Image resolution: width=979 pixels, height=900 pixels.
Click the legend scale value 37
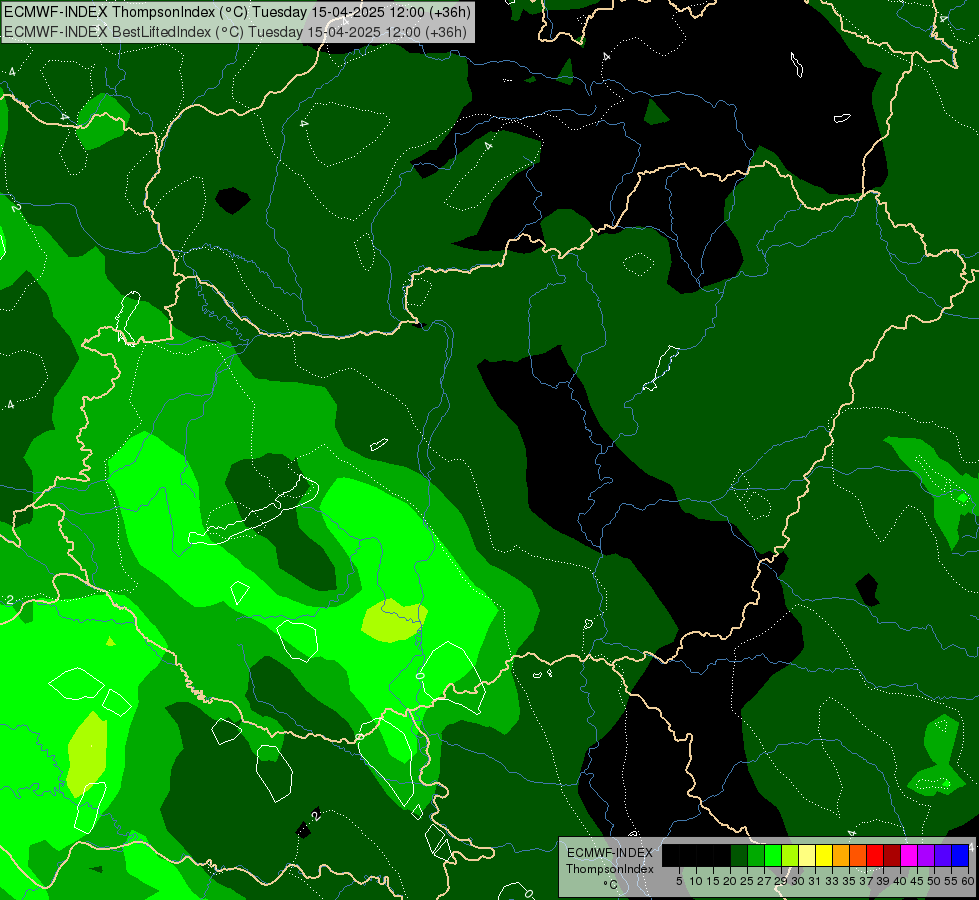pyautogui.click(x=866, y=881)
